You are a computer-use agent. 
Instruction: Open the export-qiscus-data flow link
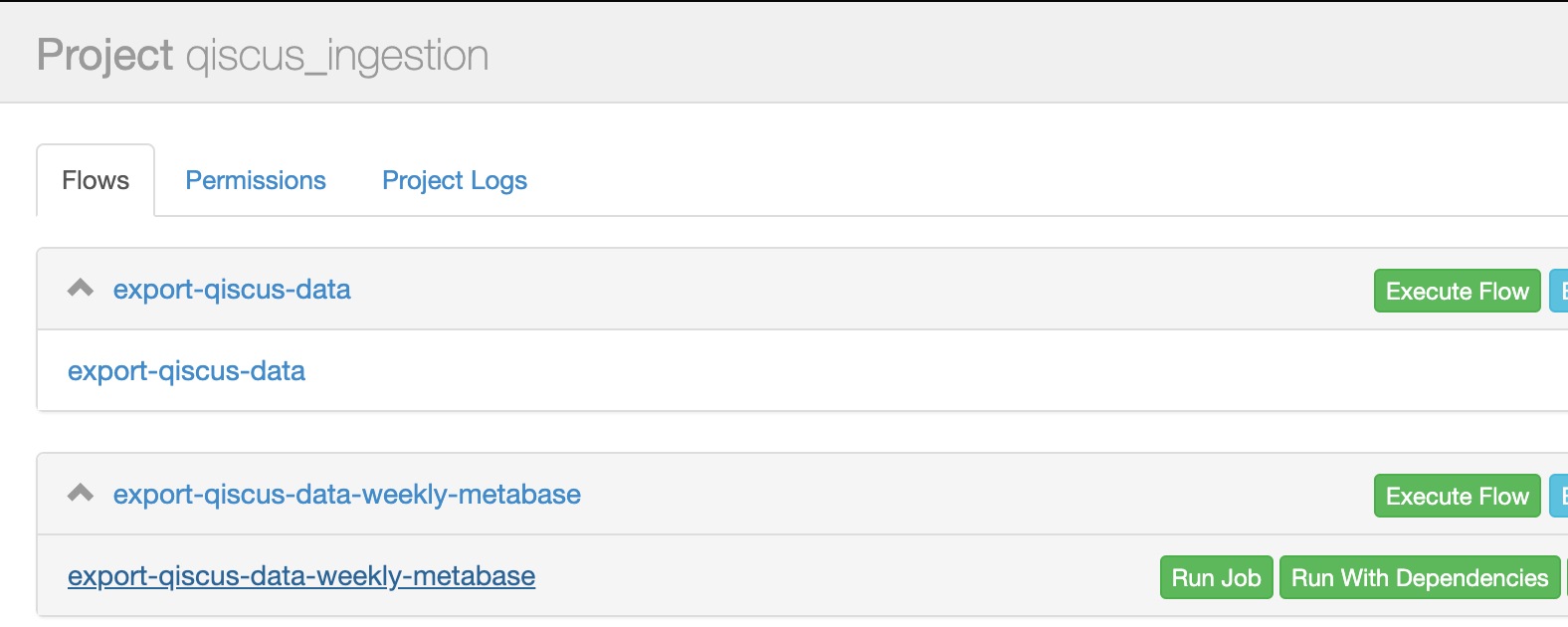pyautogui.click(x=232, y=290)
